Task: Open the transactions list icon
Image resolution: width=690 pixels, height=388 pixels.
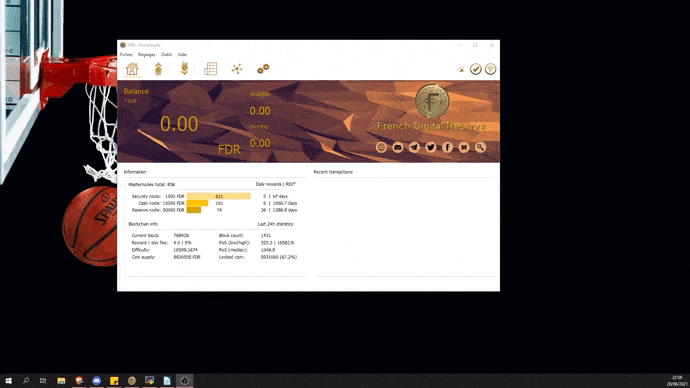Action: click(x=210, y=69)
